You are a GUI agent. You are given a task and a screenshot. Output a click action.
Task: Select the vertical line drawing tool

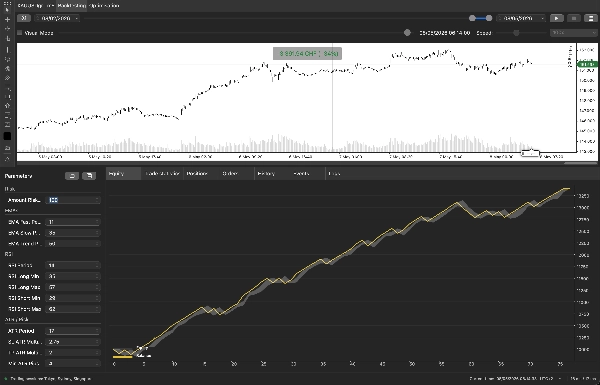coord(7,49)
